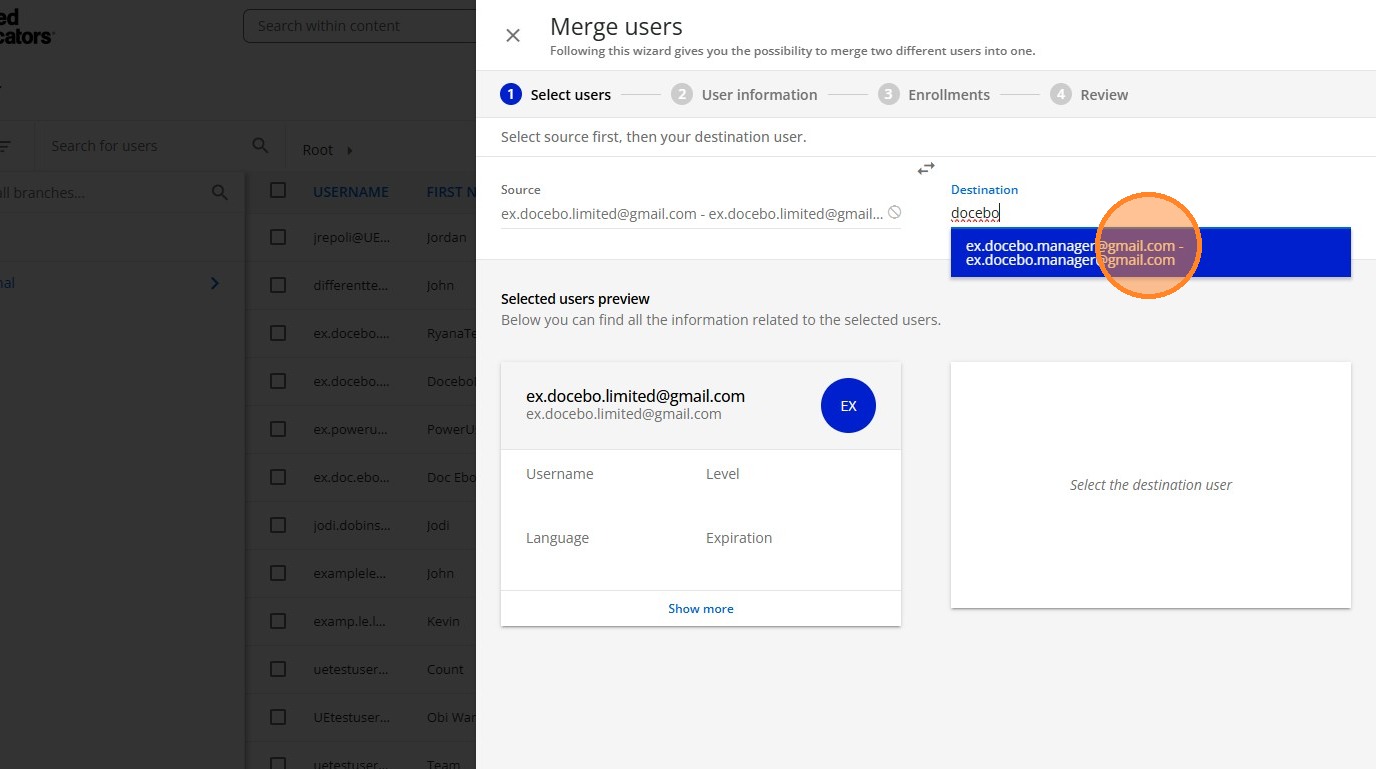Jump to the Enrollments step
1376x769 pixels.
tap(934, 95)
